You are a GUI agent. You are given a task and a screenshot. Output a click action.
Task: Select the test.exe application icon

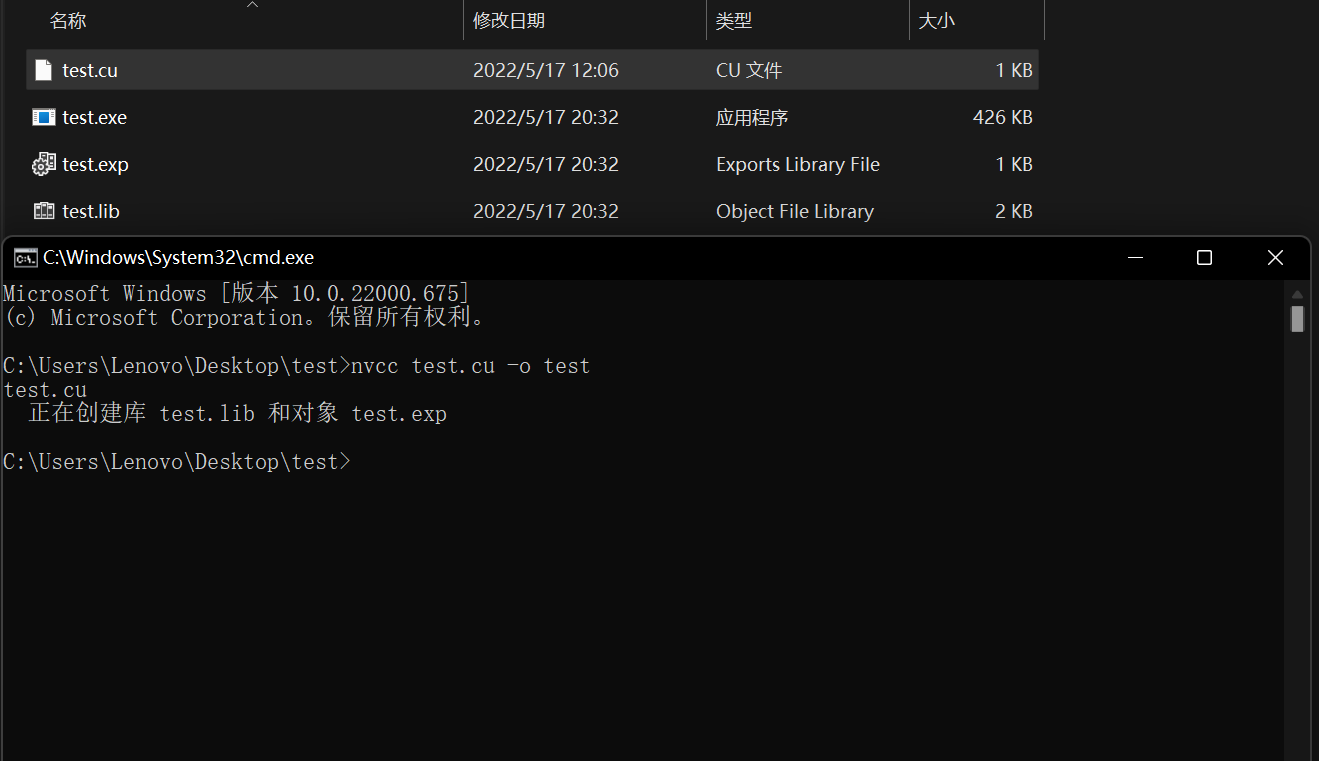click(43, 117)
